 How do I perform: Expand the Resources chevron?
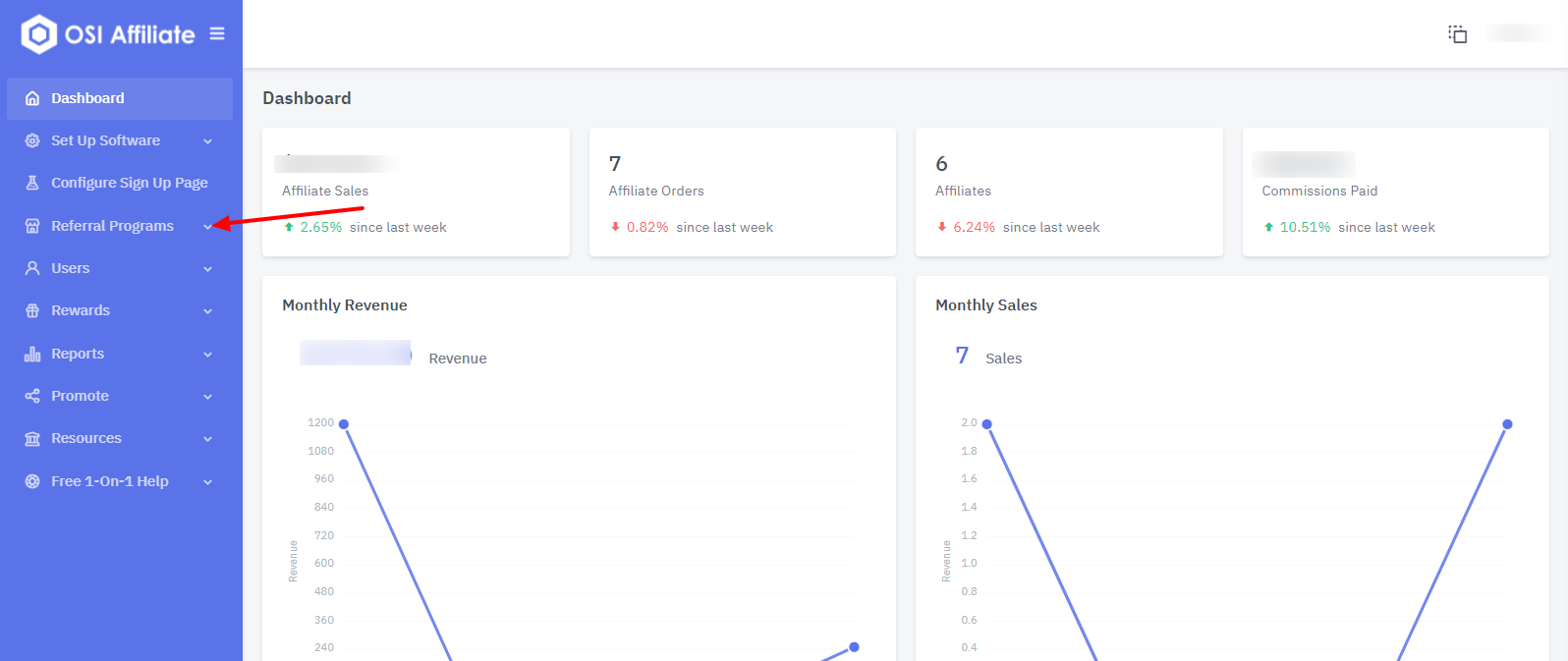[207, 439]
